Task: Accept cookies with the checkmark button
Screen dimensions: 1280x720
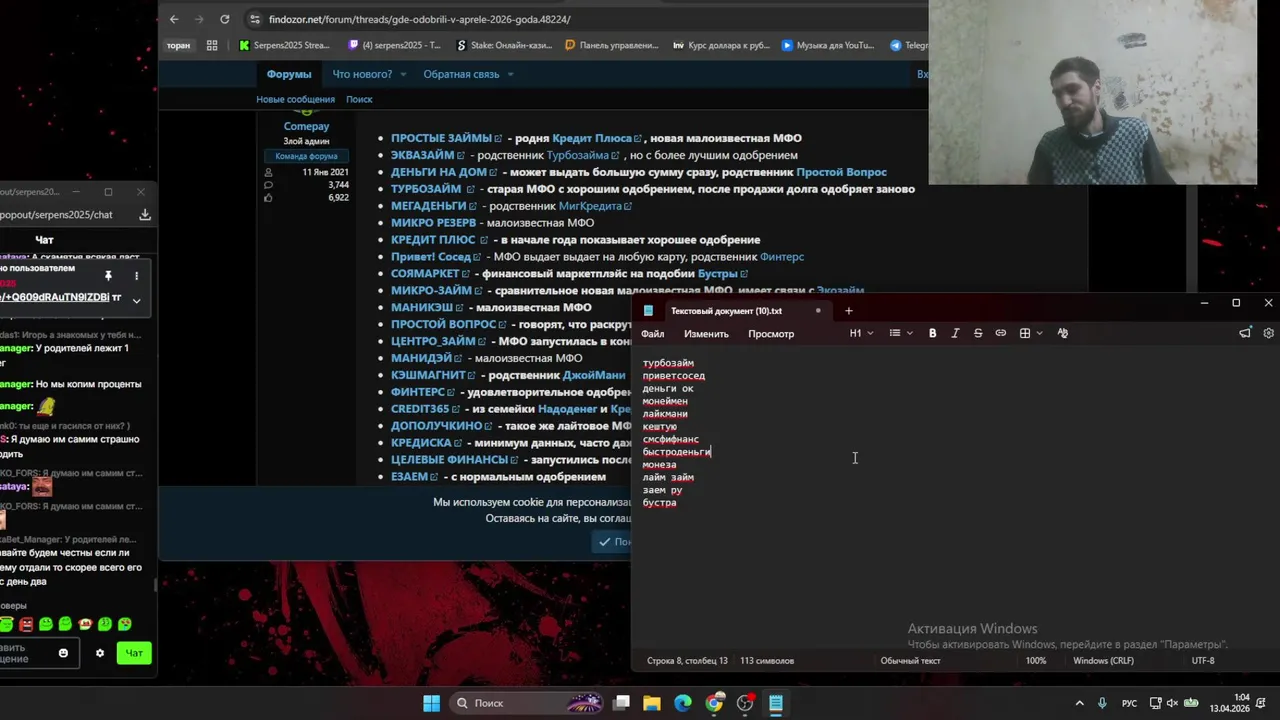Action: pos(614,541)
